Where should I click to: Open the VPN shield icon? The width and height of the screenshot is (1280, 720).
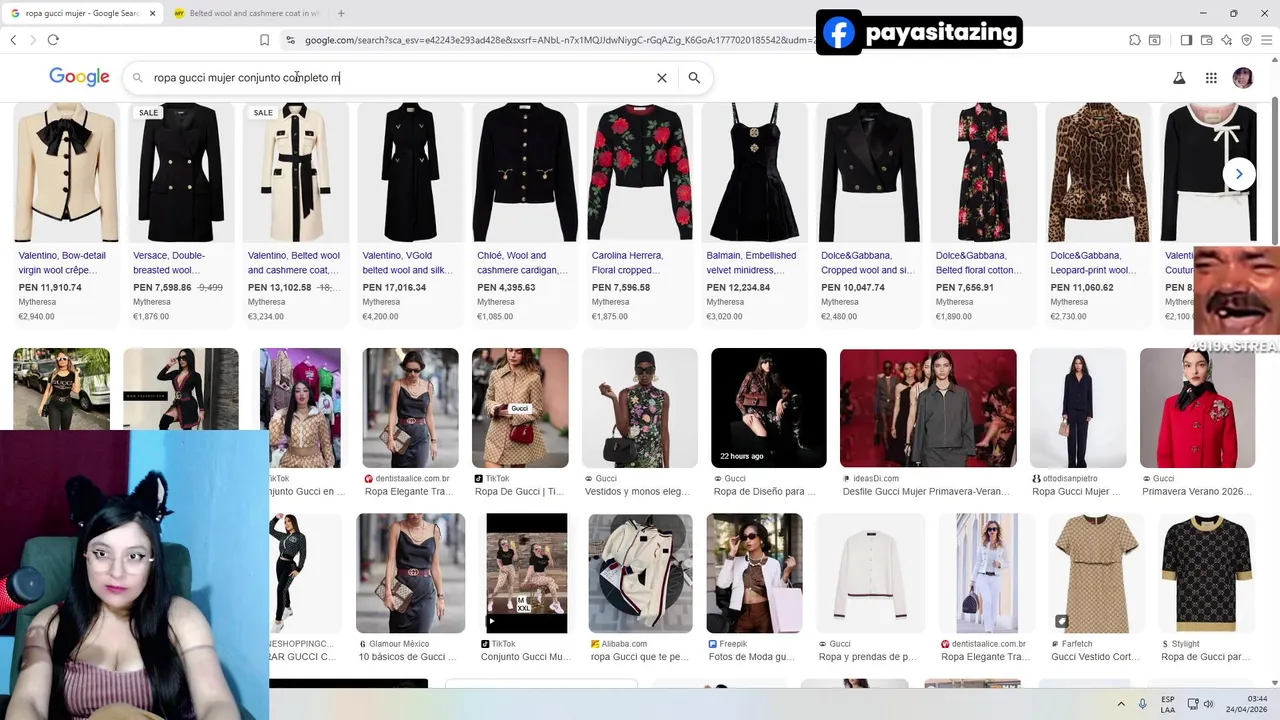pos(1246,40)
